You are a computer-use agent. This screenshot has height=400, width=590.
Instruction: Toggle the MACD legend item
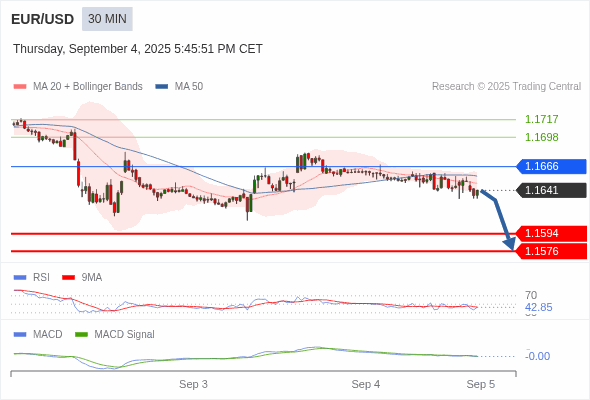click(38, 334)
